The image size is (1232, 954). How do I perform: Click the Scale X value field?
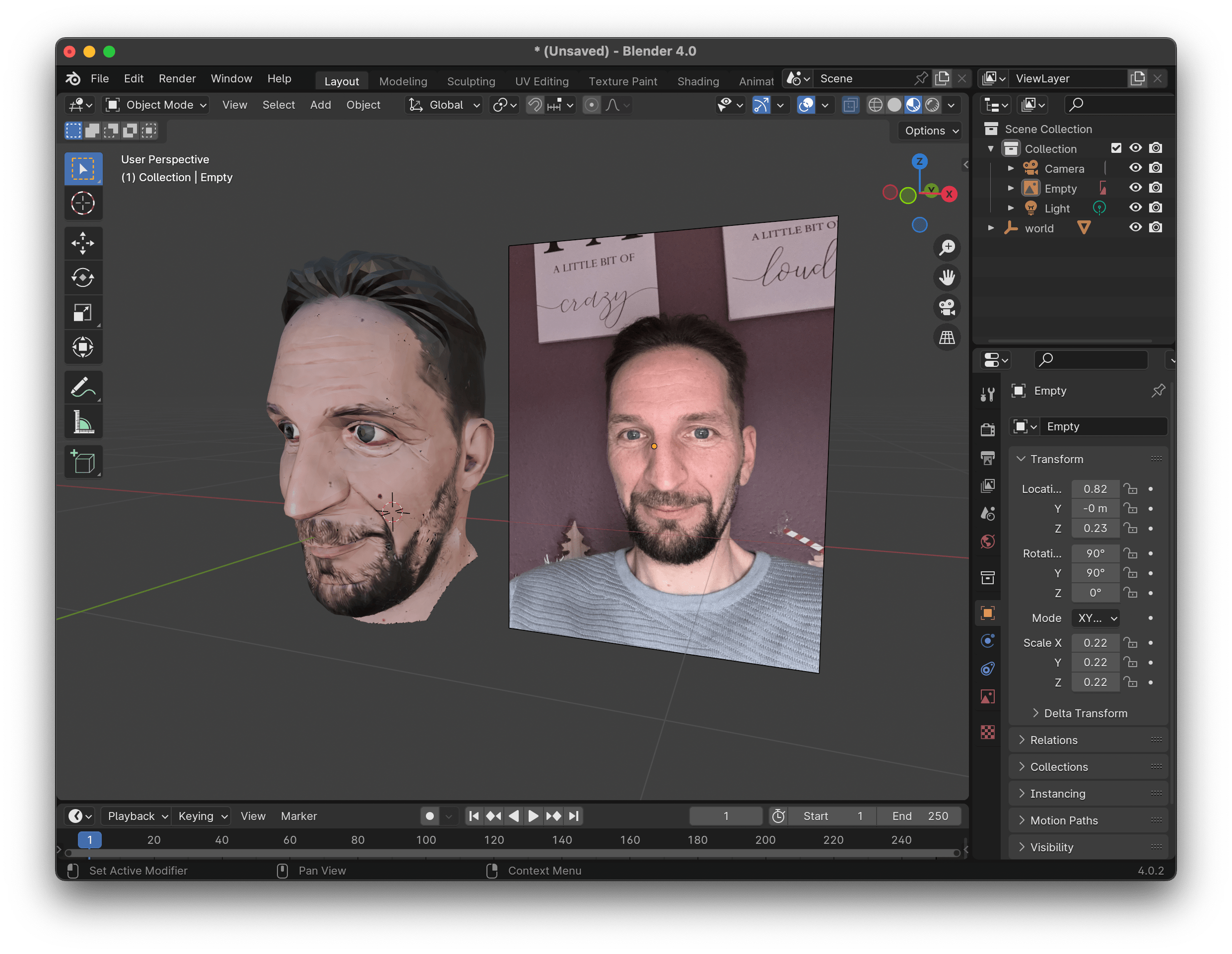pyautogui.click(x=1095, y=643)
